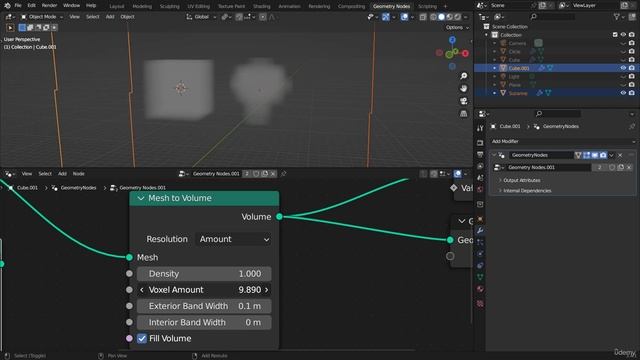Toggle X-ray mode in viewport header
The image size is (640, 360).
(423, 17)
